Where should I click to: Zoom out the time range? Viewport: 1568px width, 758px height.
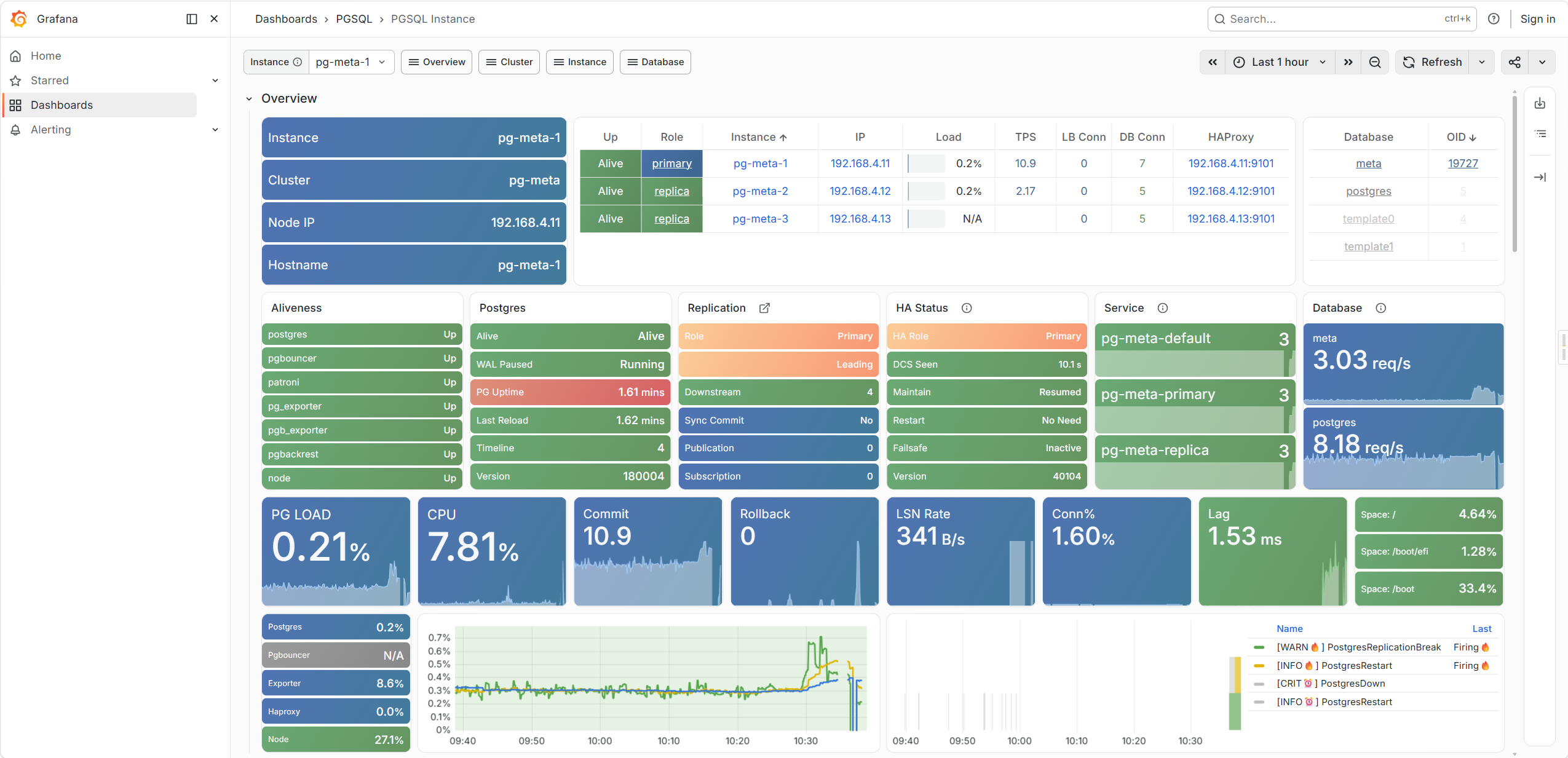1375,62
